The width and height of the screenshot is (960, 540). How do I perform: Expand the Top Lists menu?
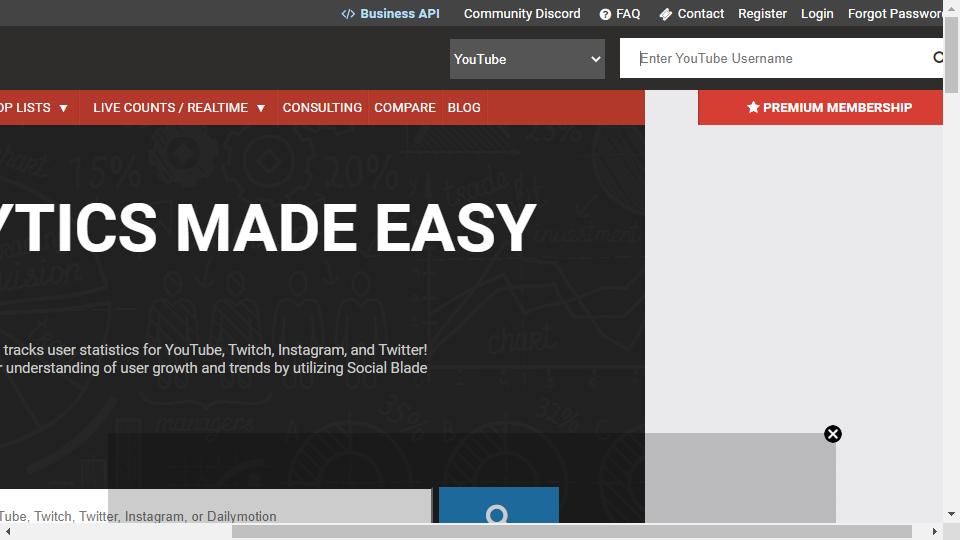[x=34, y=108]
